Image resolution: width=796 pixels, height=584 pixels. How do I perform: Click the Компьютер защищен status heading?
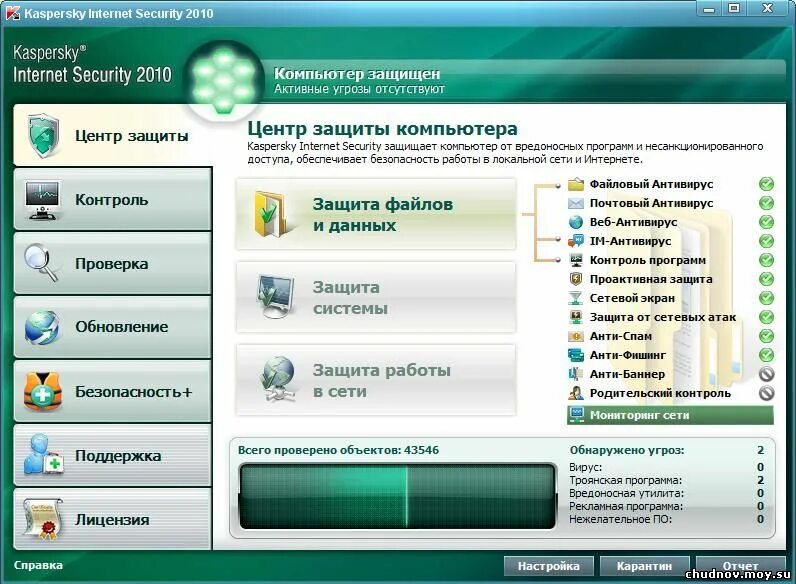tap(357, 74)
